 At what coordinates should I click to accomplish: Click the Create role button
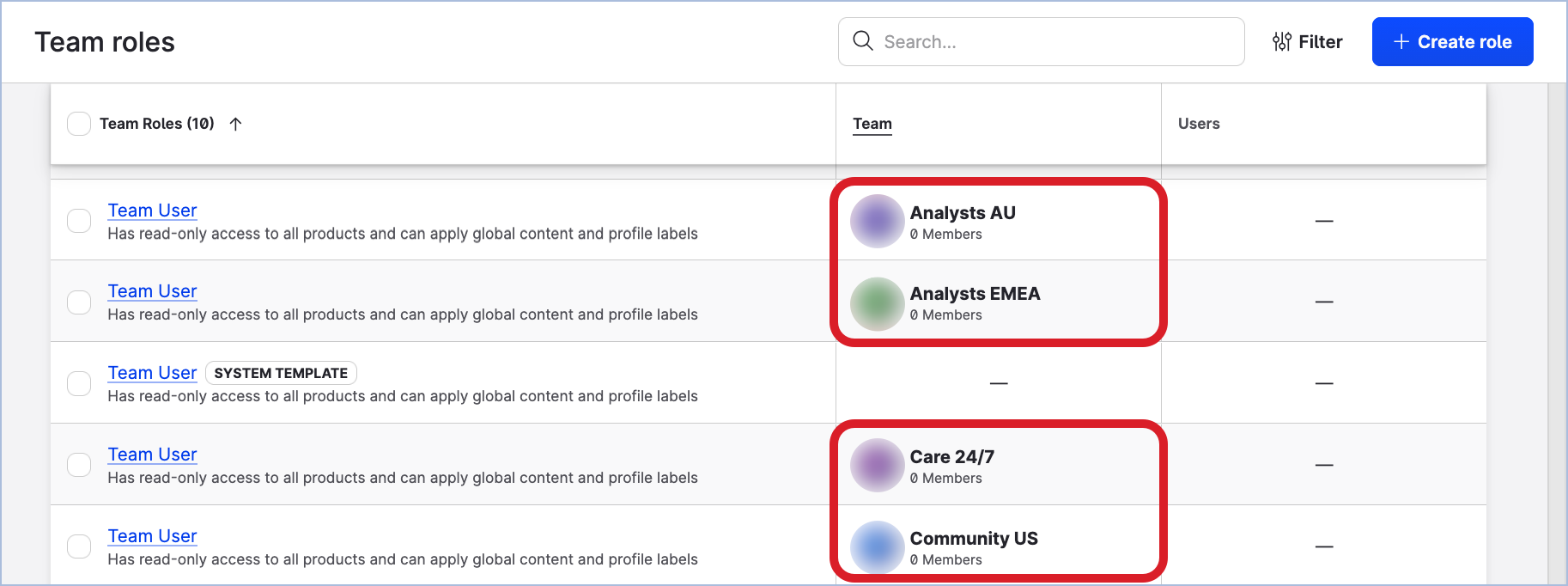click(x=1452, y=41)
